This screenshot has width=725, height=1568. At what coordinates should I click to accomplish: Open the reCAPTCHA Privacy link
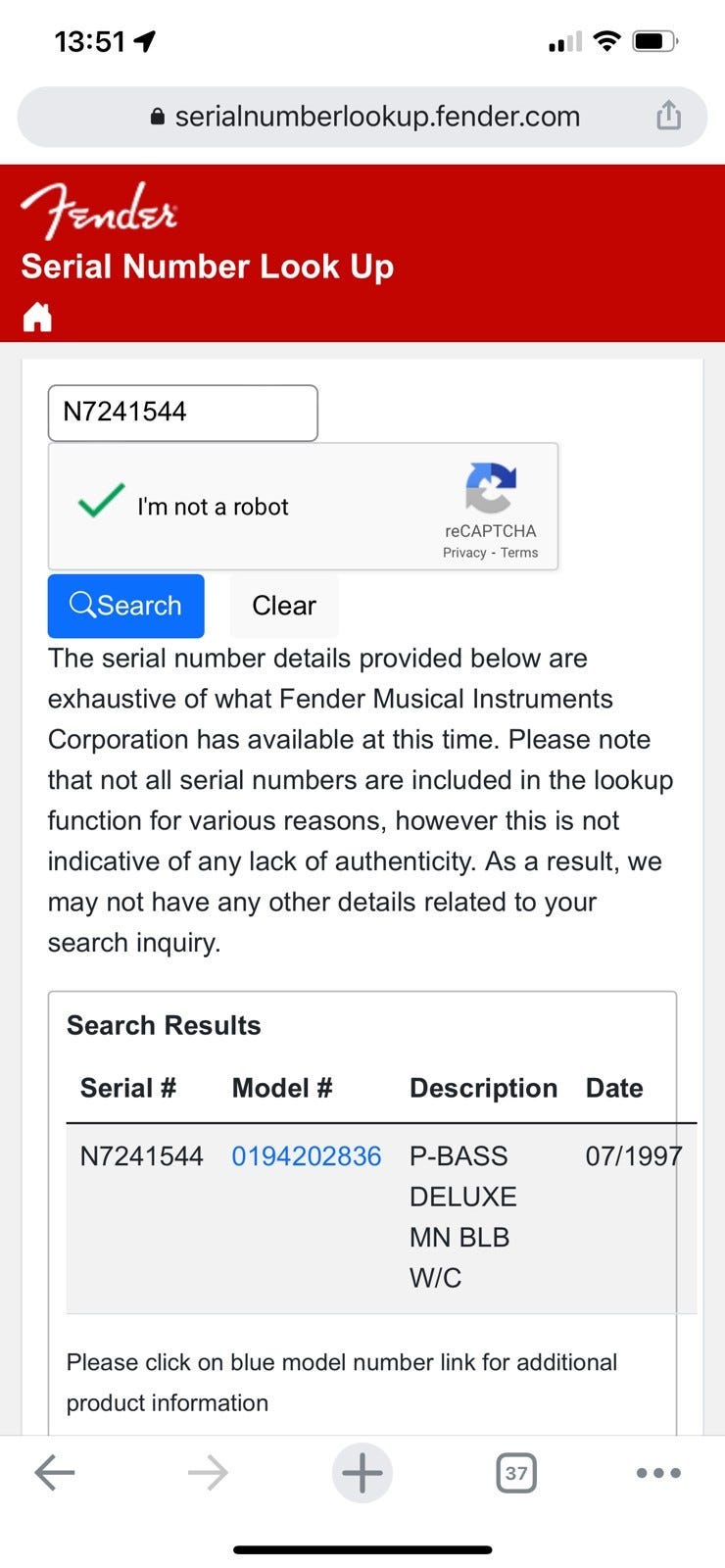(x=464, y=553)
